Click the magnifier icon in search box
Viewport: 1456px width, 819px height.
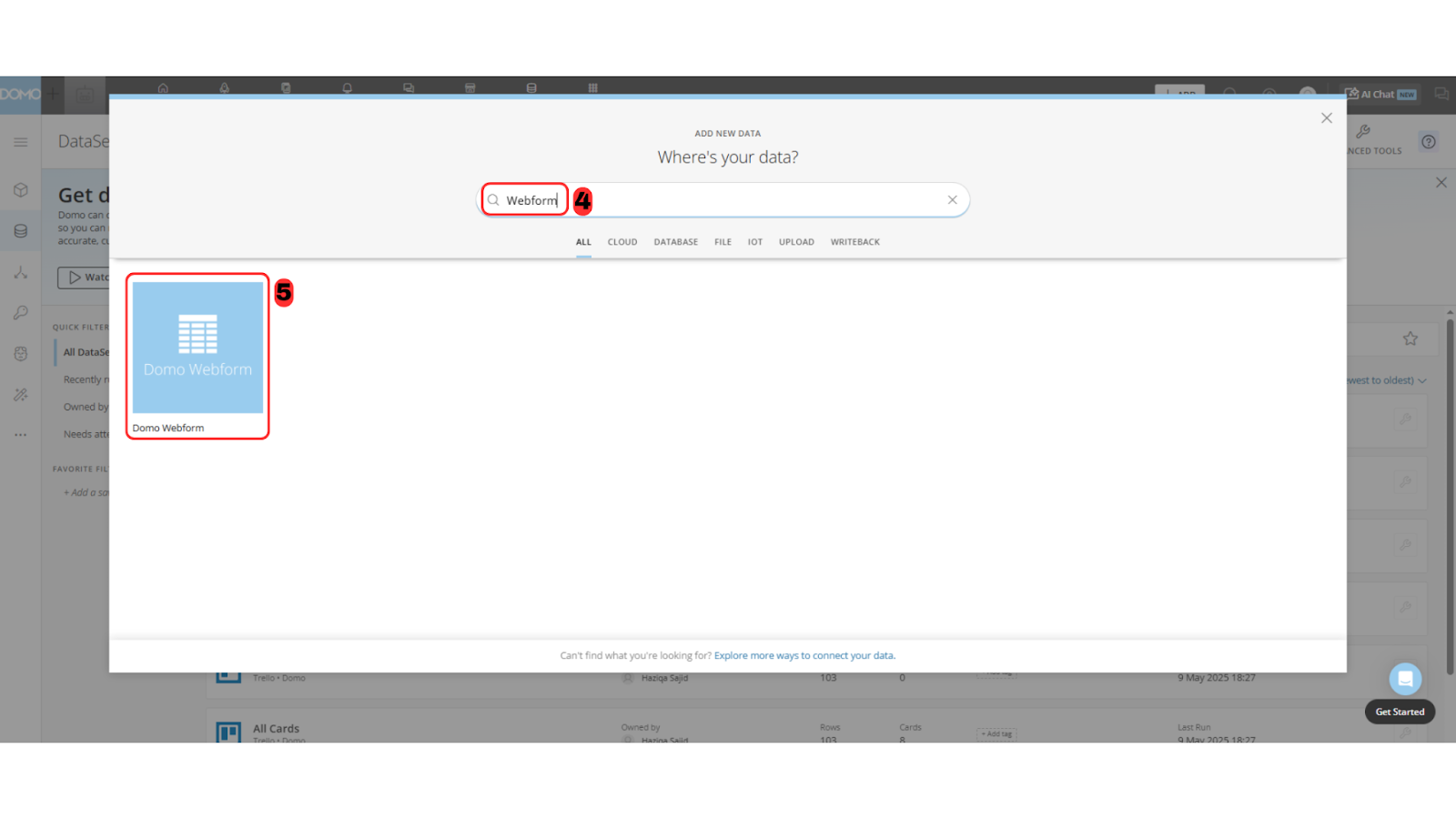pos(493,200)
